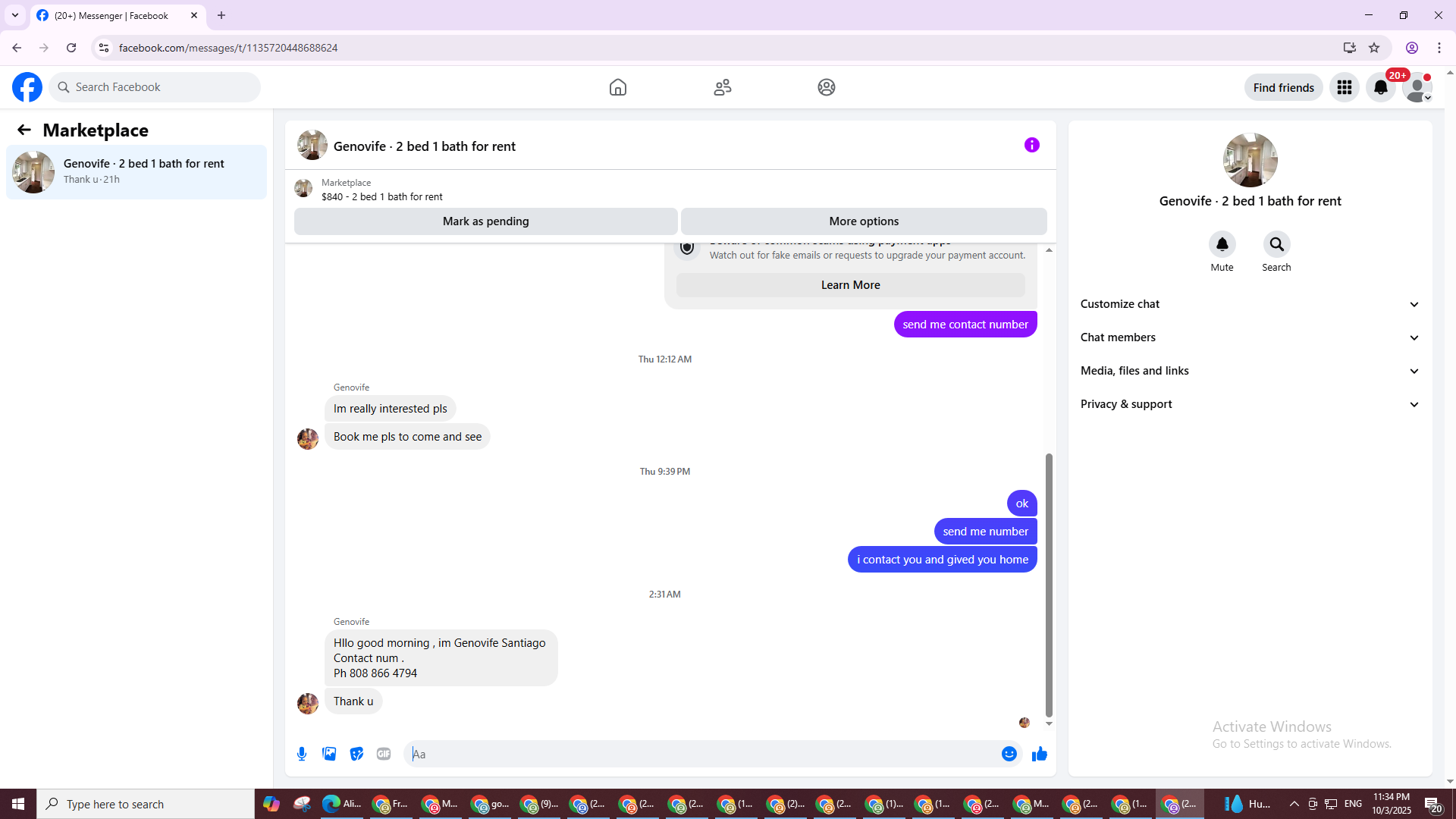Image resolution: width=1456 pixels, height=819 pixels.
Task: Go to the Home feed icon
Action: click(x=618, y=87)
